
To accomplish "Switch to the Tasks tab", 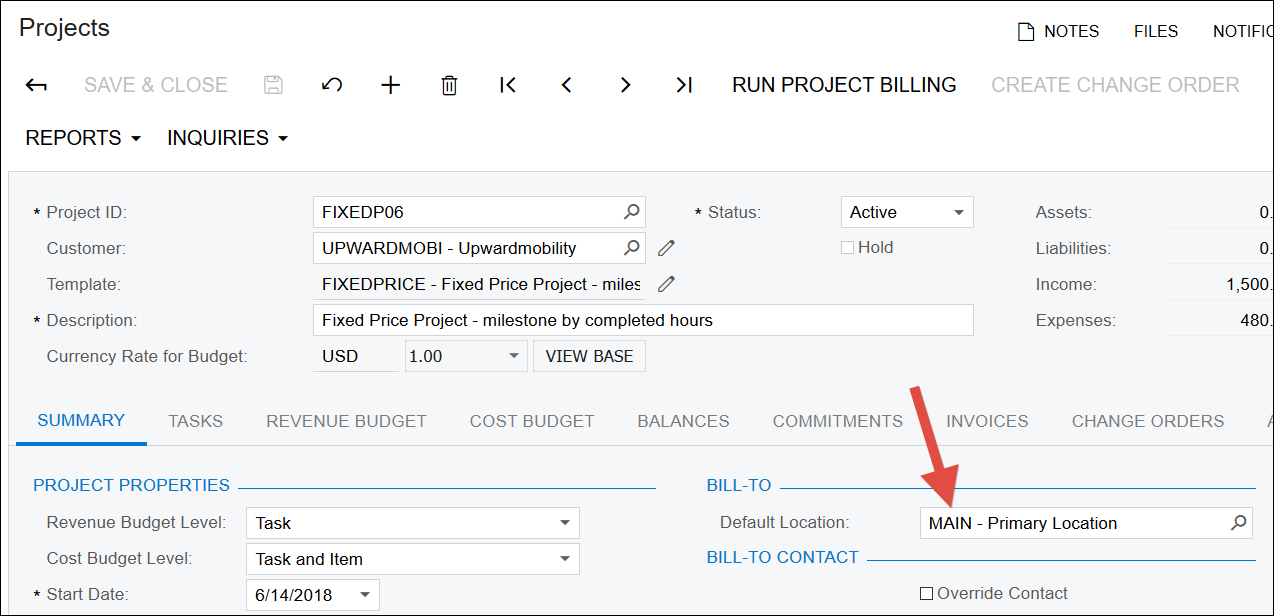I will point(195,421).
